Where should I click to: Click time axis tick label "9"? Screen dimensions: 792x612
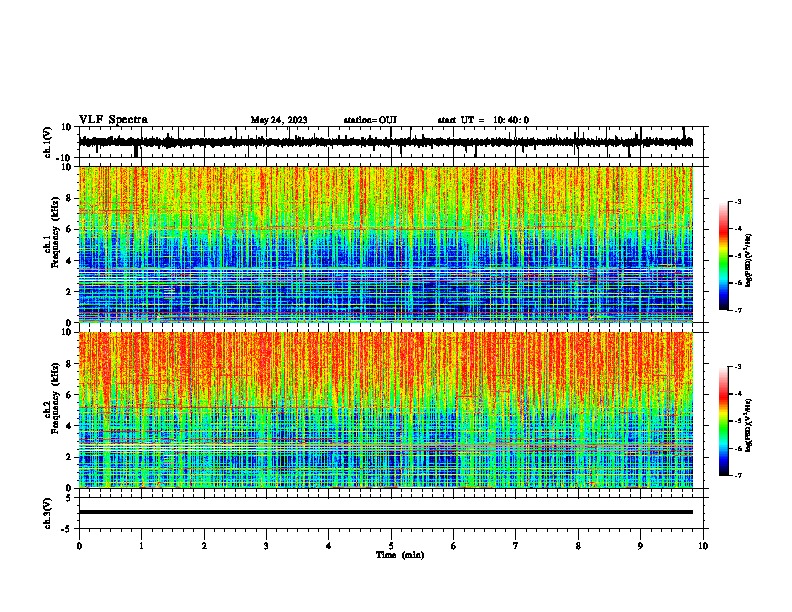tap(640, 546)
